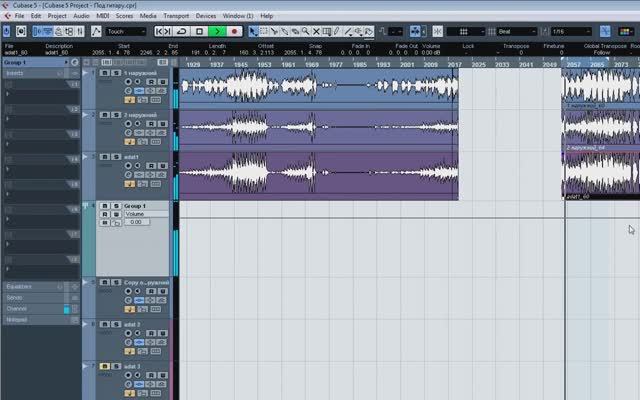Open the Group 1 Volume automation parameter dropdown
The height and width of the screenshot is (400, 640).
pos(146,214)
